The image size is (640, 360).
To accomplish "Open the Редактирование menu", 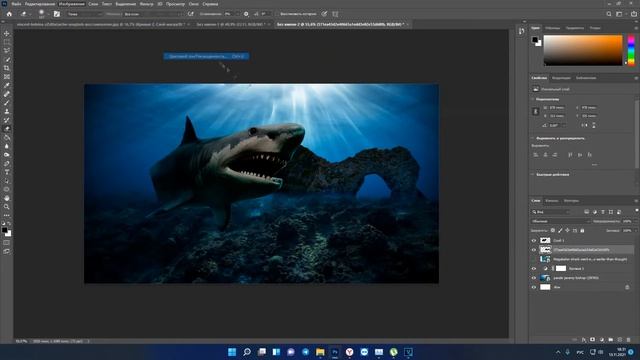I will coord(40,4).
